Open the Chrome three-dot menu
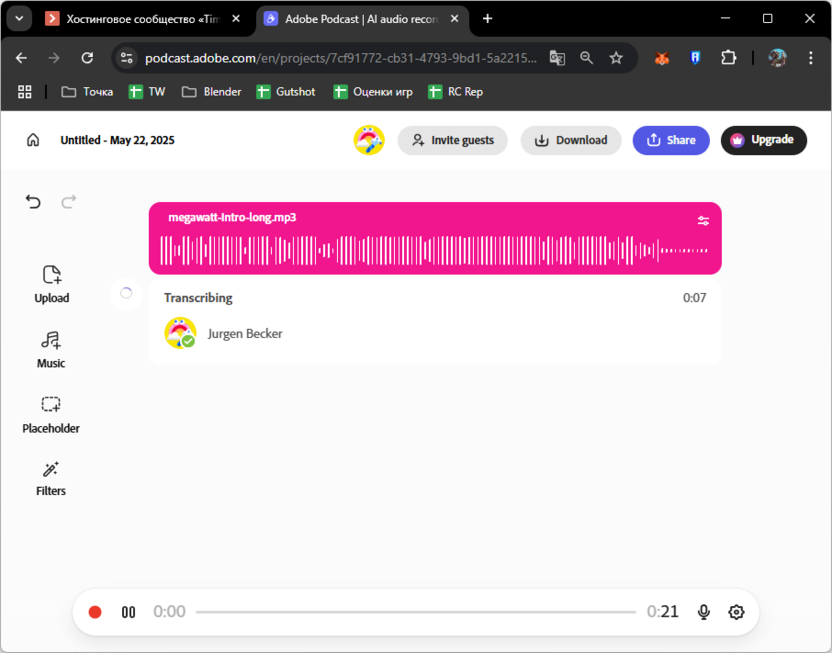The width and height of the screenshot is (832, 653). pos(810,58)
